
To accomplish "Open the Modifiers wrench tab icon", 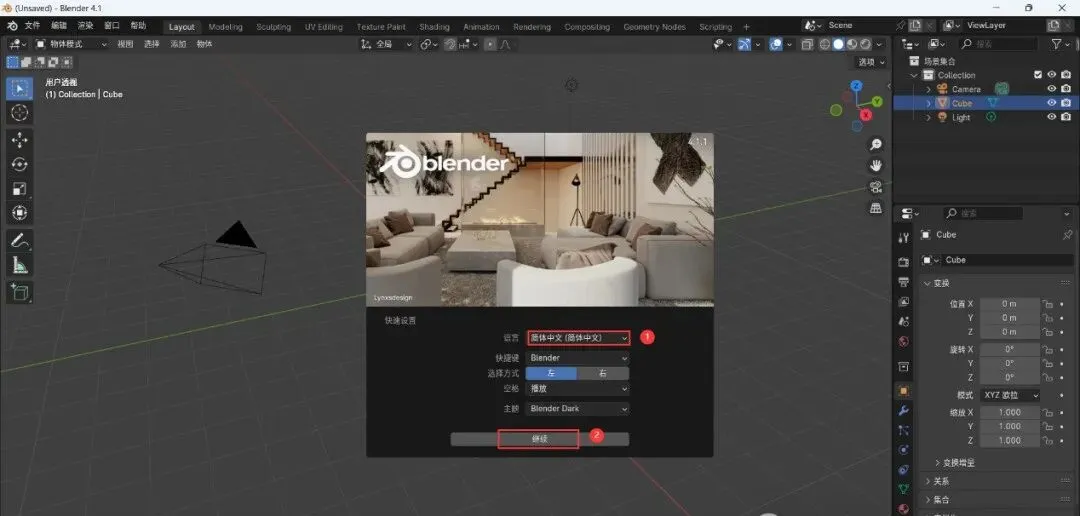I will point(904,411).
